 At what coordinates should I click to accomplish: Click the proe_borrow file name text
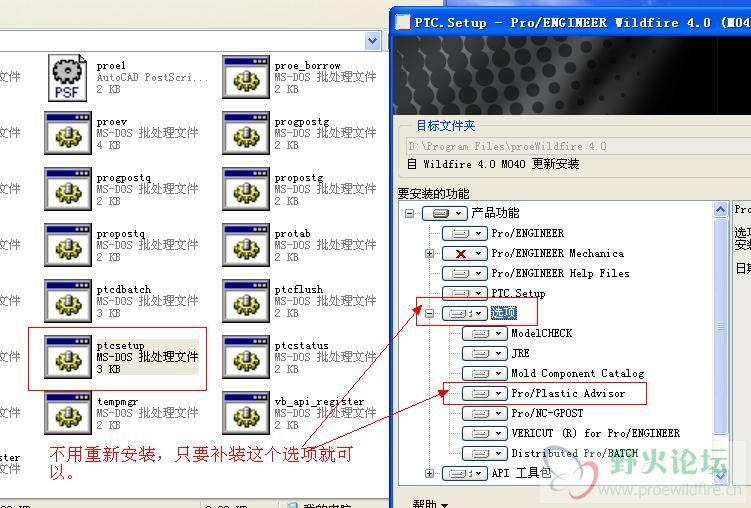coord(307,66)
